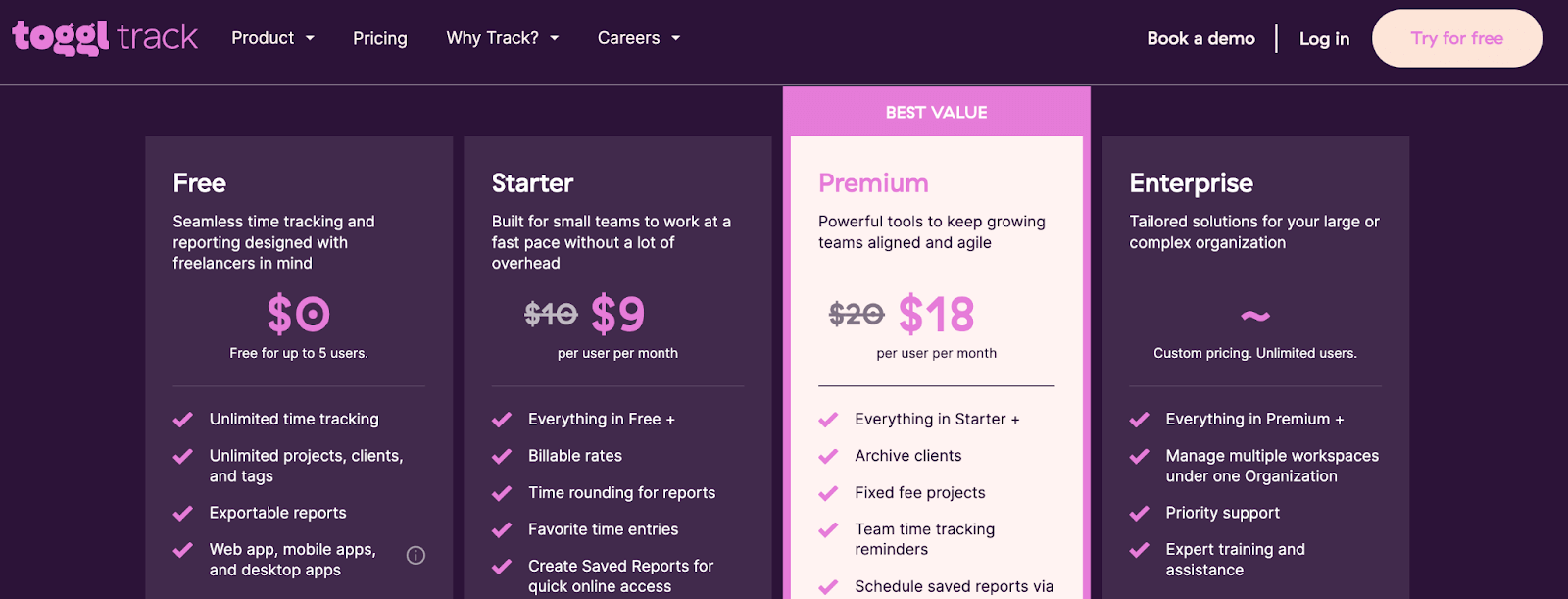Click checkmark icon beside Fixed fee projects
This screenshot has height=599, width=1568.
click(828, 493)
